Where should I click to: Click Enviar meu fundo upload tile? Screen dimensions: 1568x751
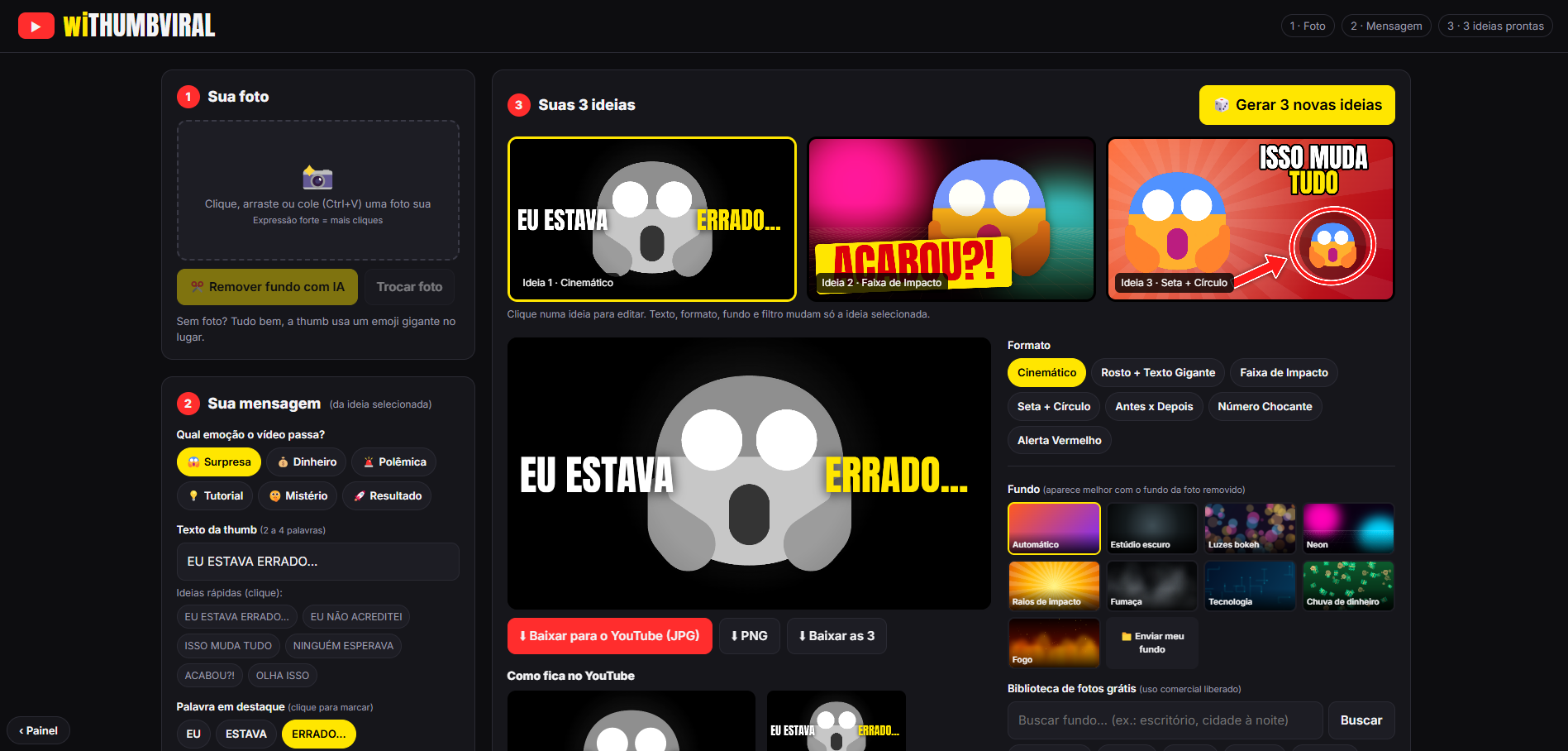[x=1152, y=643]
